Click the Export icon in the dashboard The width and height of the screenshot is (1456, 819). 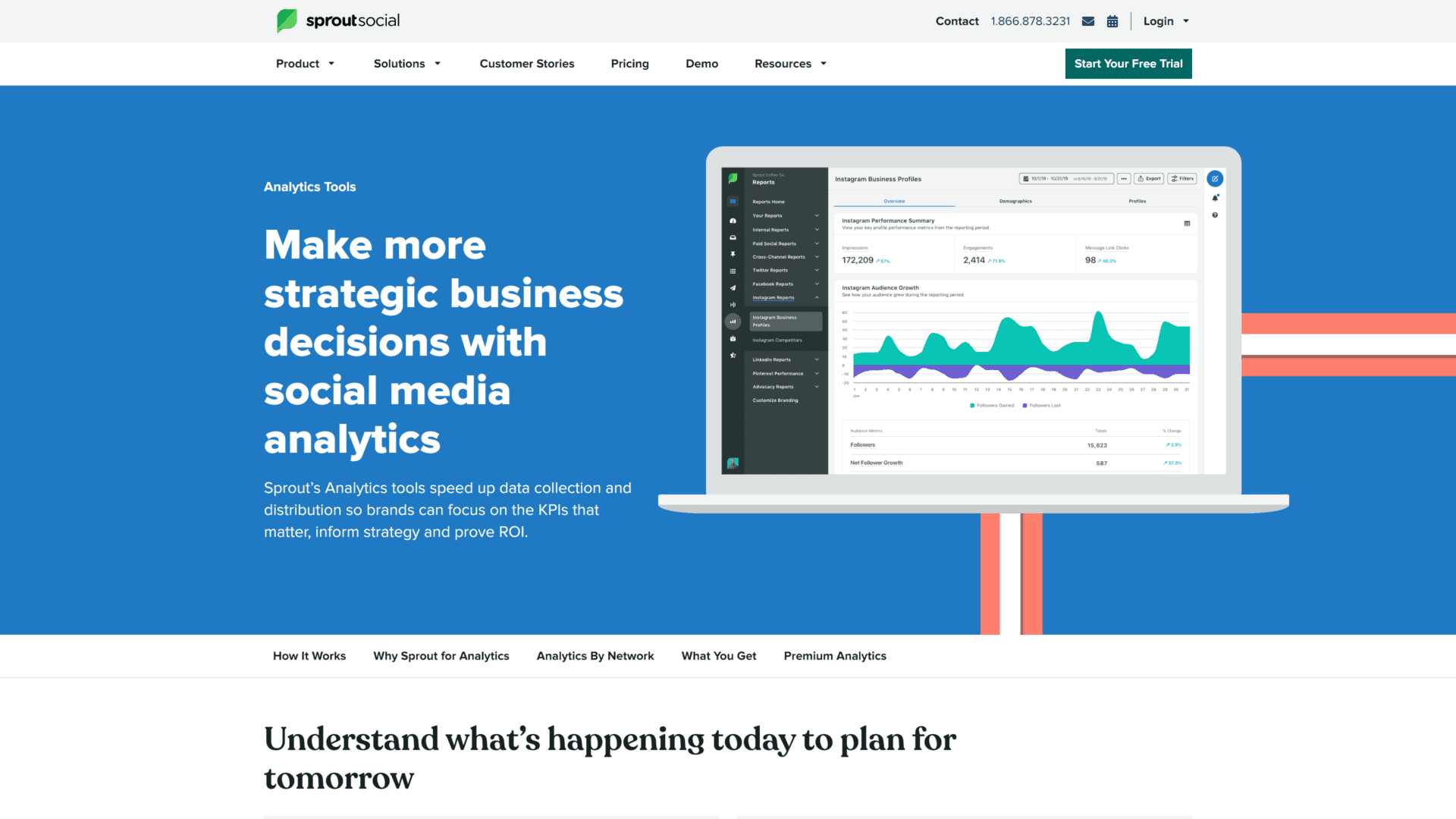(x=1148, y=179)
